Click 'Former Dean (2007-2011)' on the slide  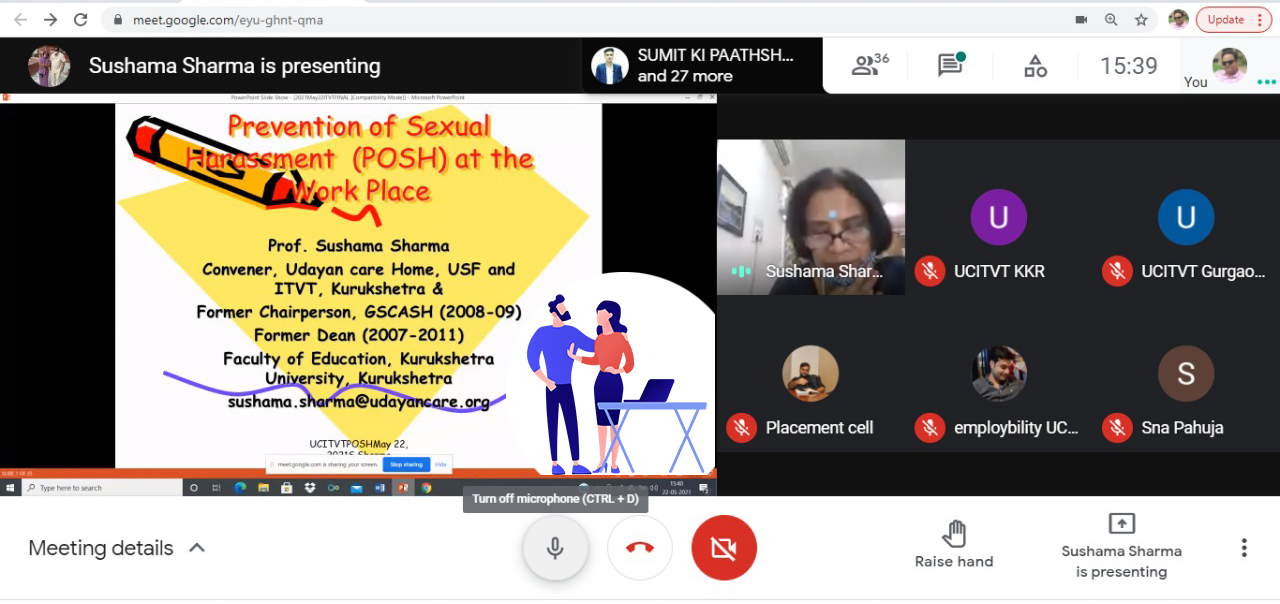coord(359,335)
